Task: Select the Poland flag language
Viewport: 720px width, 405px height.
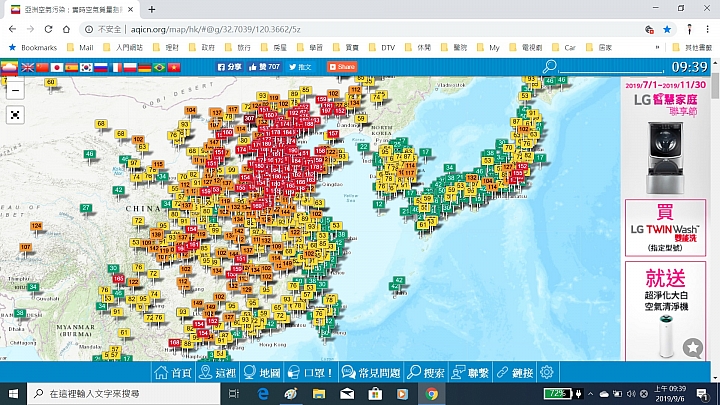Action: (130, 68)
